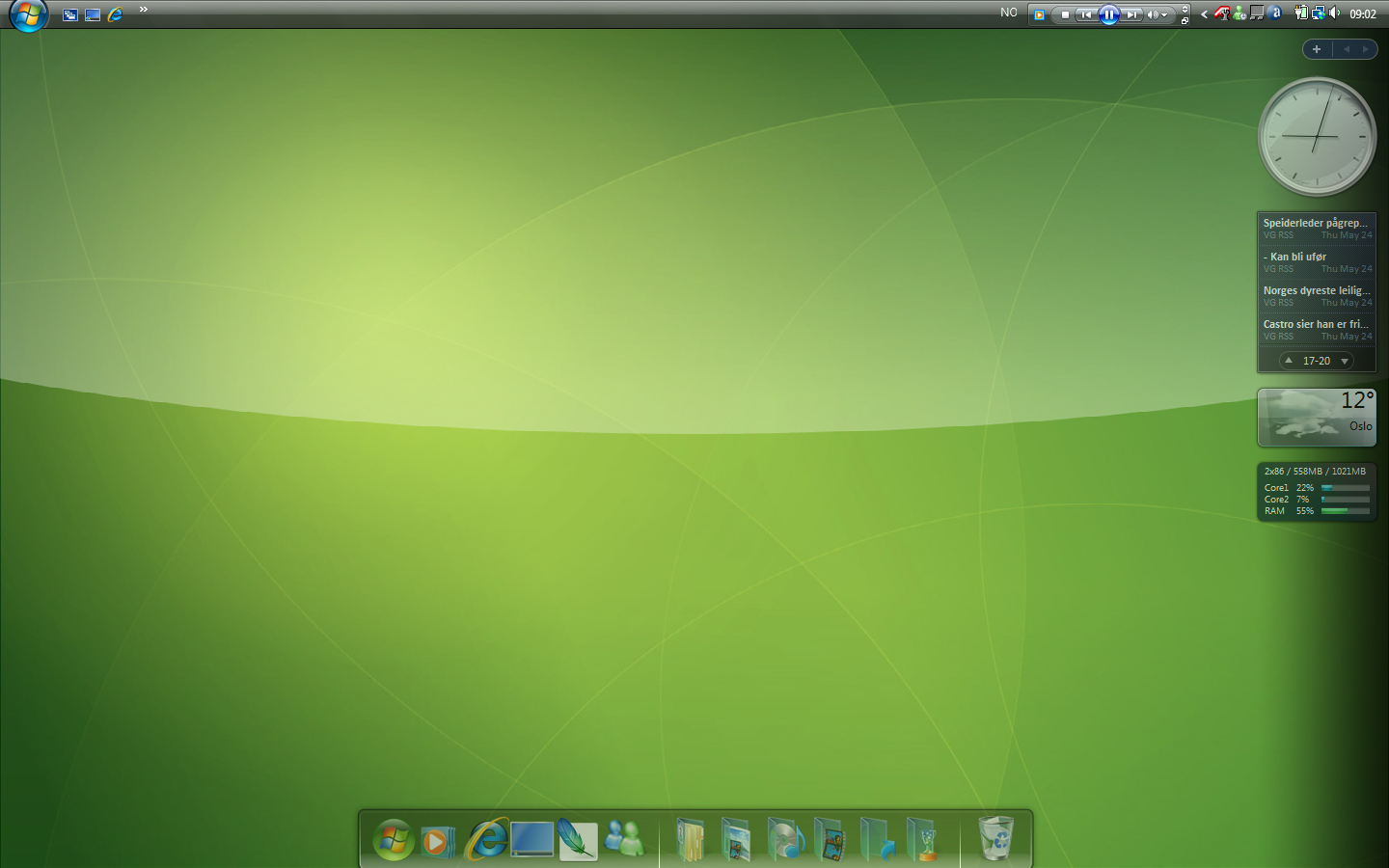Image resolution: width=1389 pixels, height=868 pixels.
Task: Click the 12° temperature reading
Action: (1357, 400)
